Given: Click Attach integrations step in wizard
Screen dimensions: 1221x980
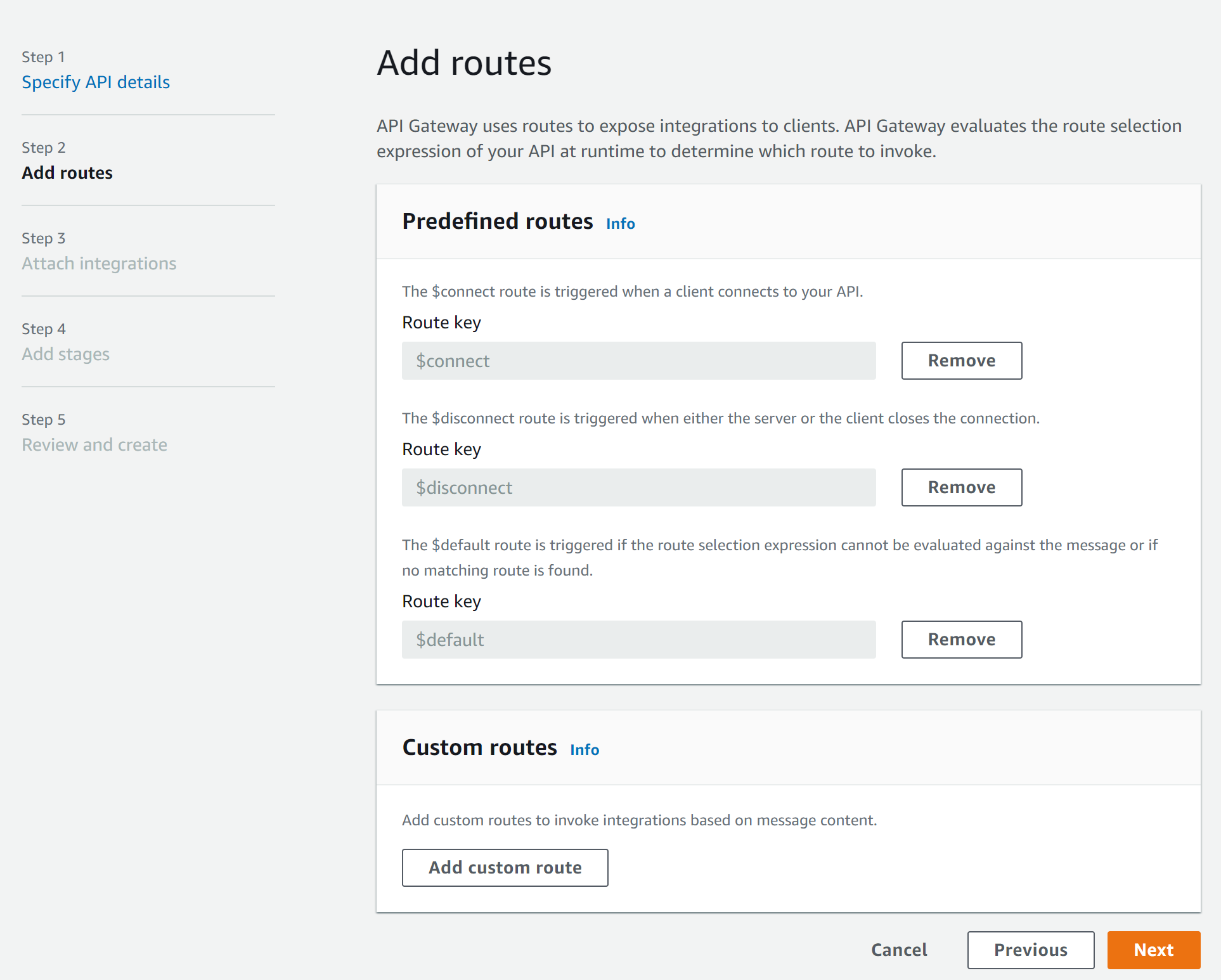Looking at the screenshot, I should click(x=99, y=264).
